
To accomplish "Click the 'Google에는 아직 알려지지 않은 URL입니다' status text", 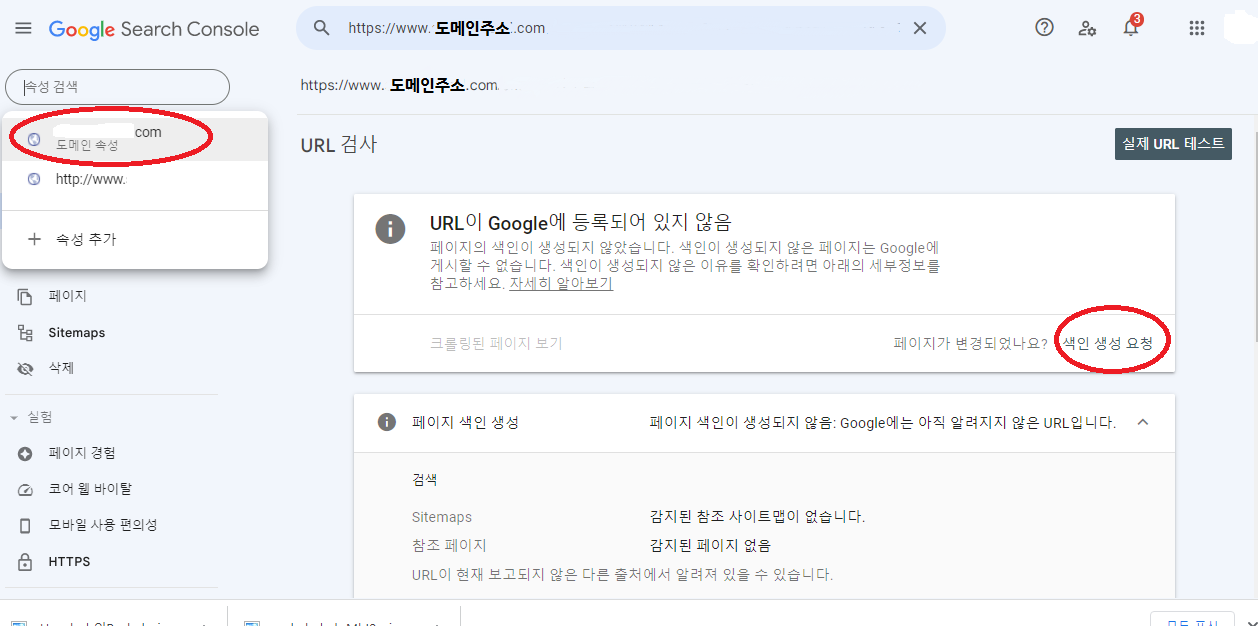I will tap(977, 422).
